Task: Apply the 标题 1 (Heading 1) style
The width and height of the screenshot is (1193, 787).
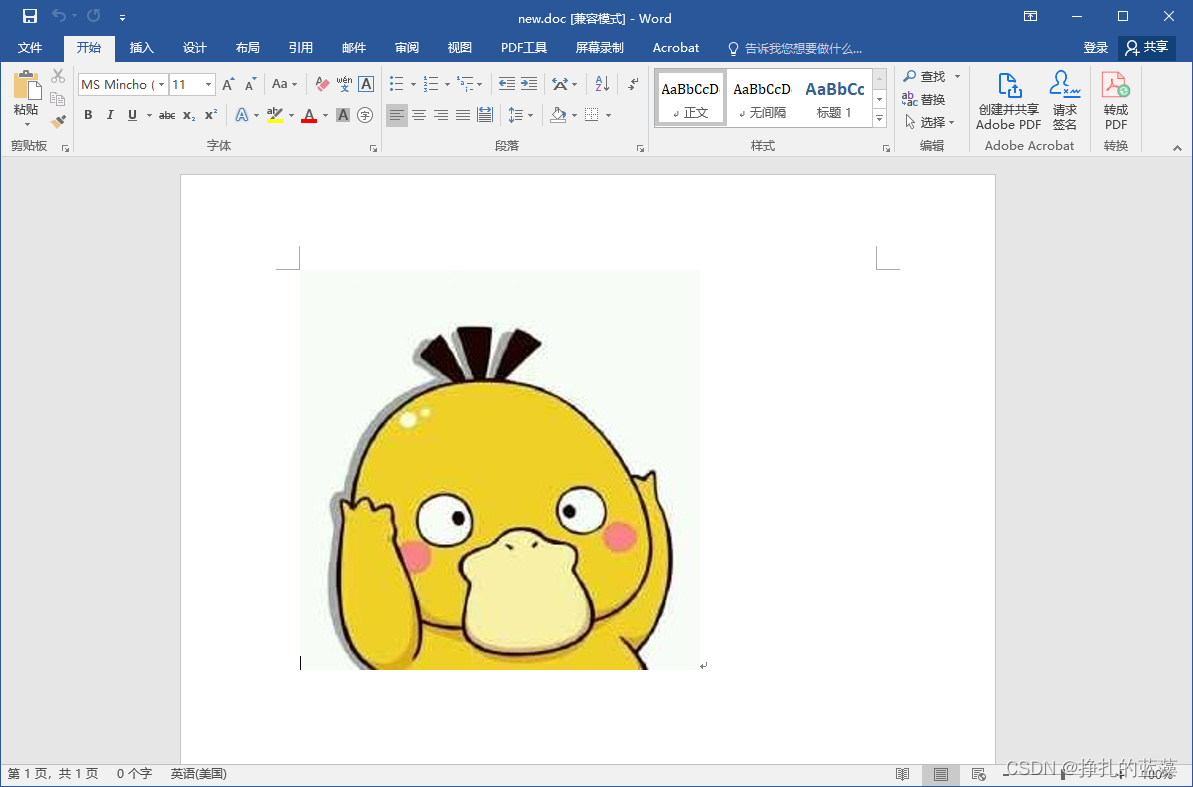Action: click(x=834, y=99)
